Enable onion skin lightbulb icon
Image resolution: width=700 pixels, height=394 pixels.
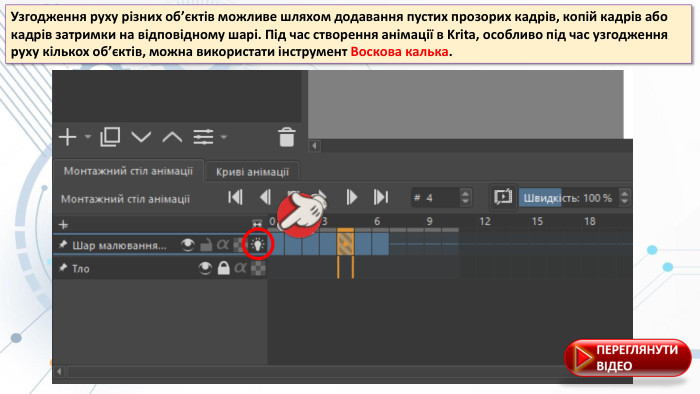click(258, 244)
